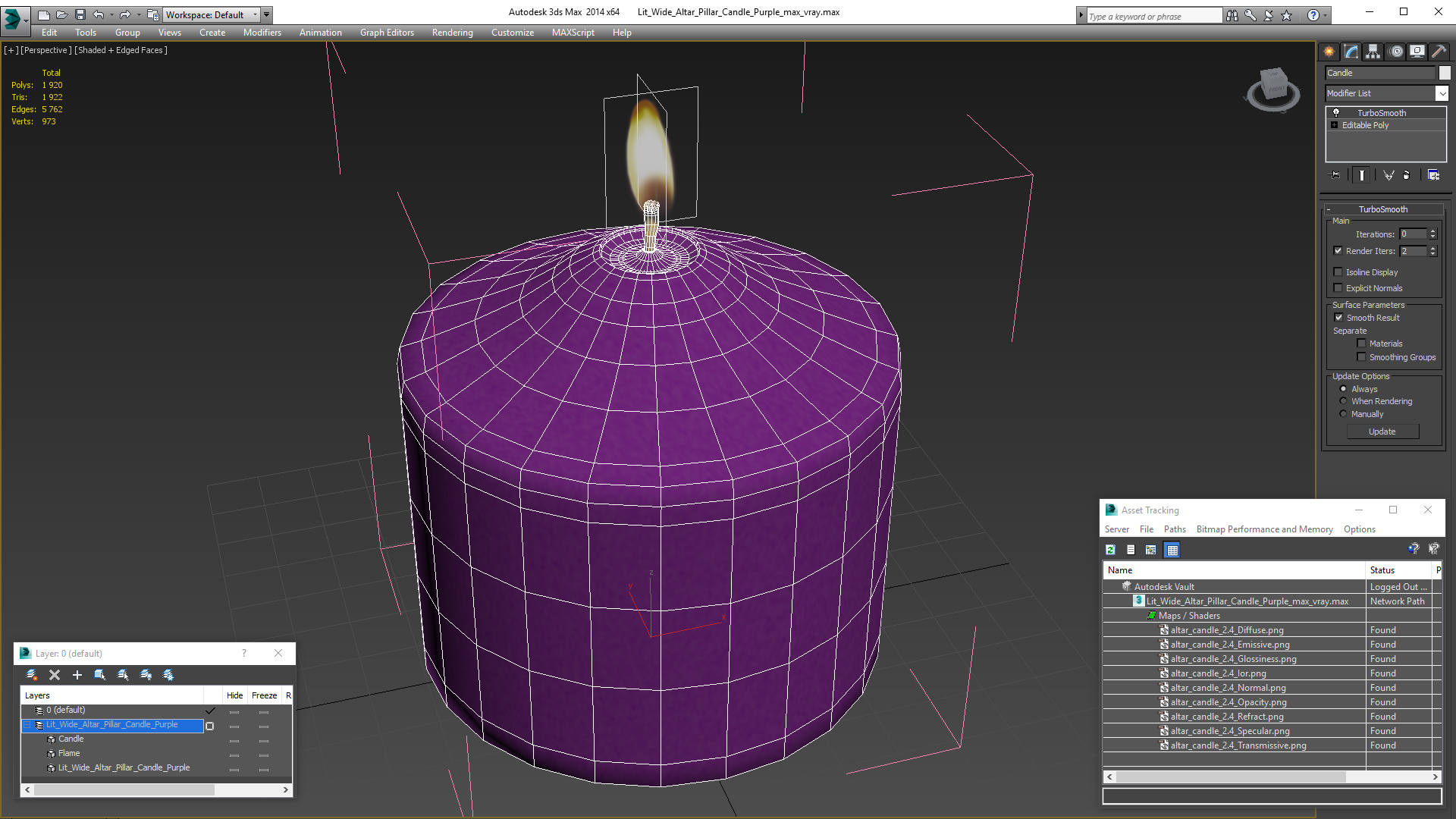Viewport: 1456px width, 819px height.
Task: Open the Redo history dropdown arrow
Action: (138, 14)
